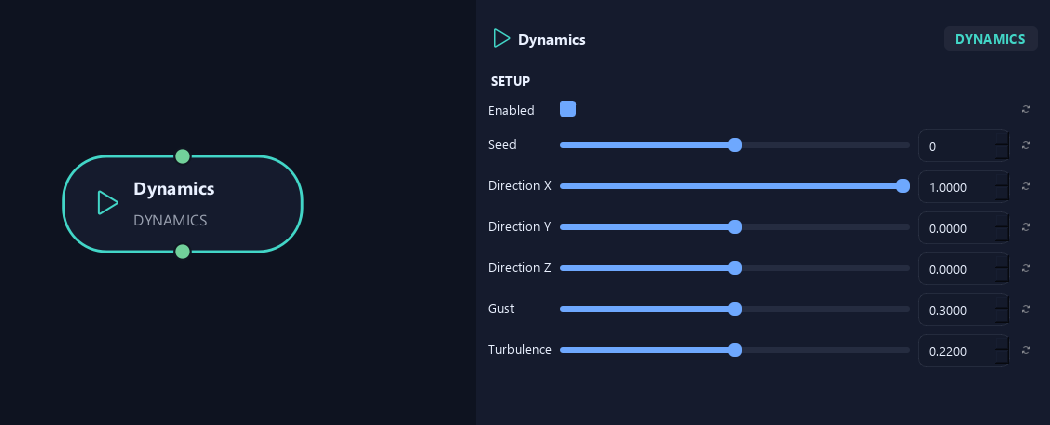Click the Turbulence label
The image size is (1050, 425).
click(x=520, y=349)
